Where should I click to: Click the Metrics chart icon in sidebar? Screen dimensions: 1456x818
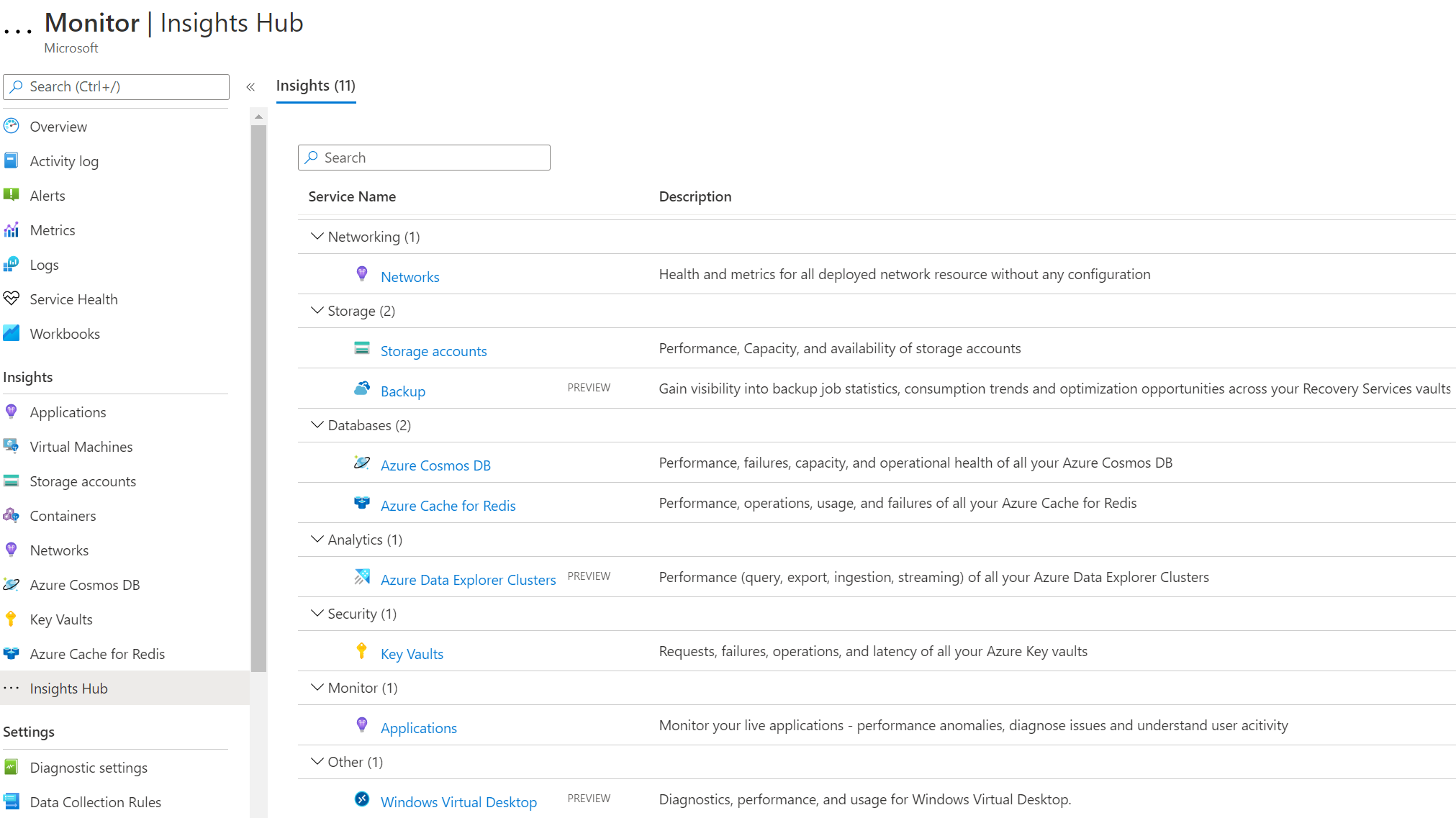(x=12, y=230)
